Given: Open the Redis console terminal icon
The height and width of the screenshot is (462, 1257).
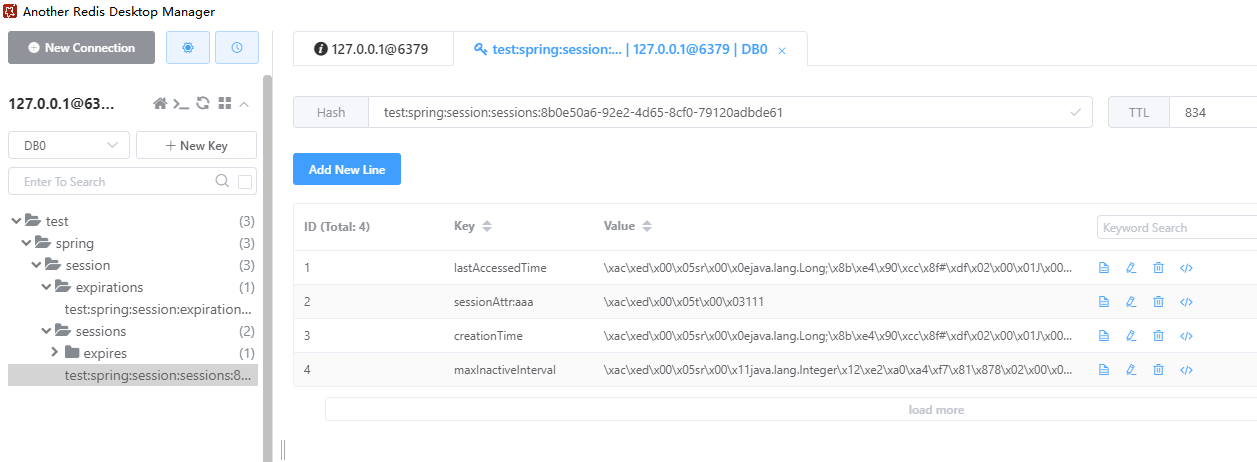Looking at the screenshot, I should pyautogui.click(x=181, y=103).
